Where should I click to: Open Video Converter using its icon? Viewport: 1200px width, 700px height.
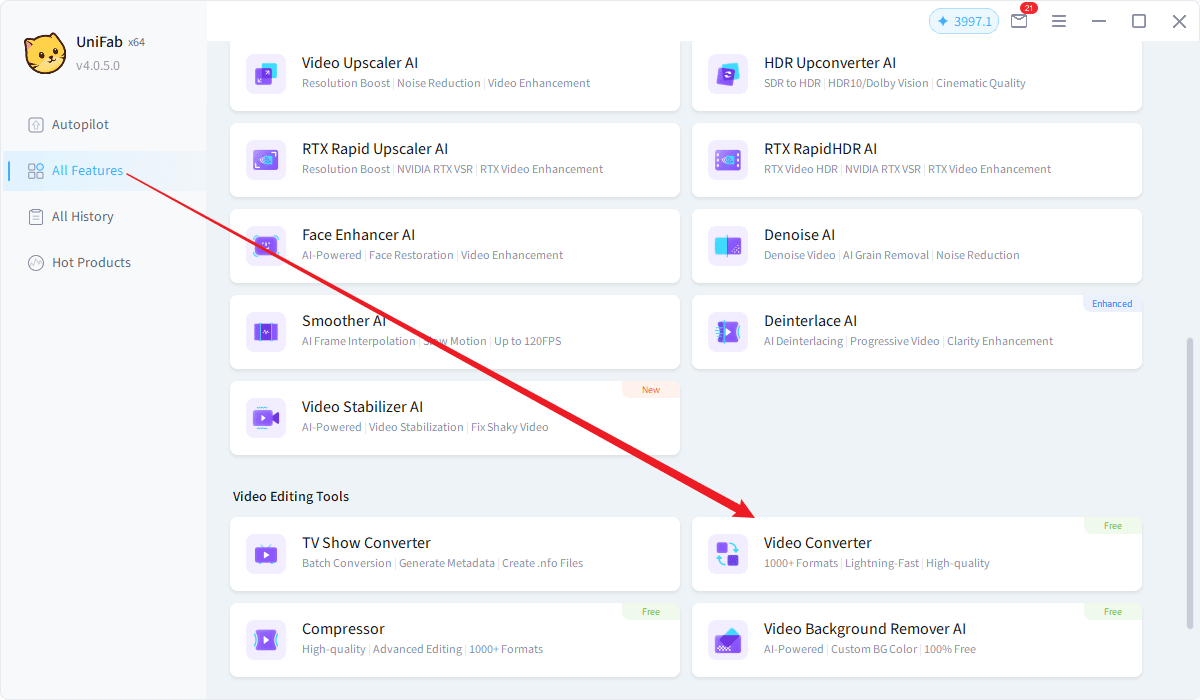pyautogui.click(x=727, y=553)
